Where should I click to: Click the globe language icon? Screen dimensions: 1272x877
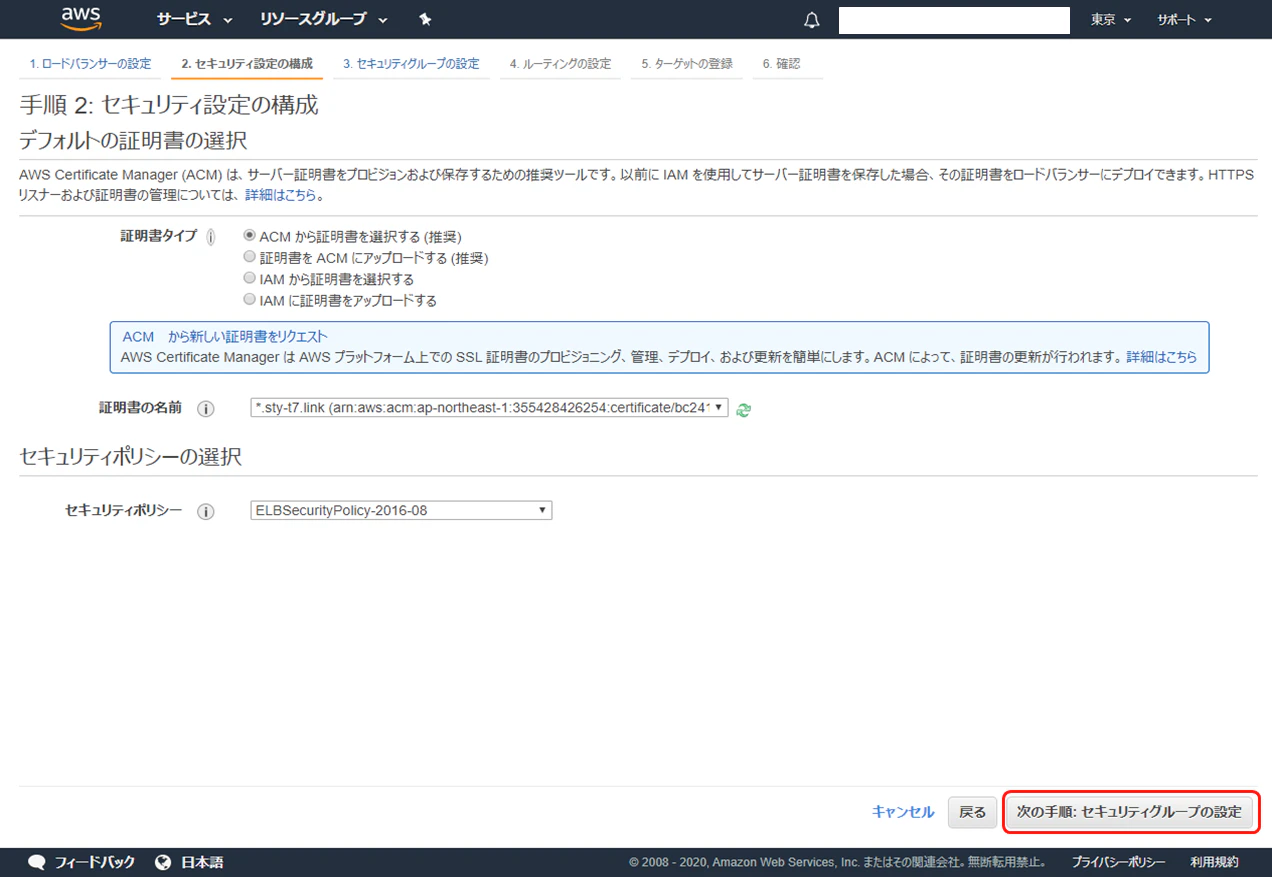[x=163, y=862]
